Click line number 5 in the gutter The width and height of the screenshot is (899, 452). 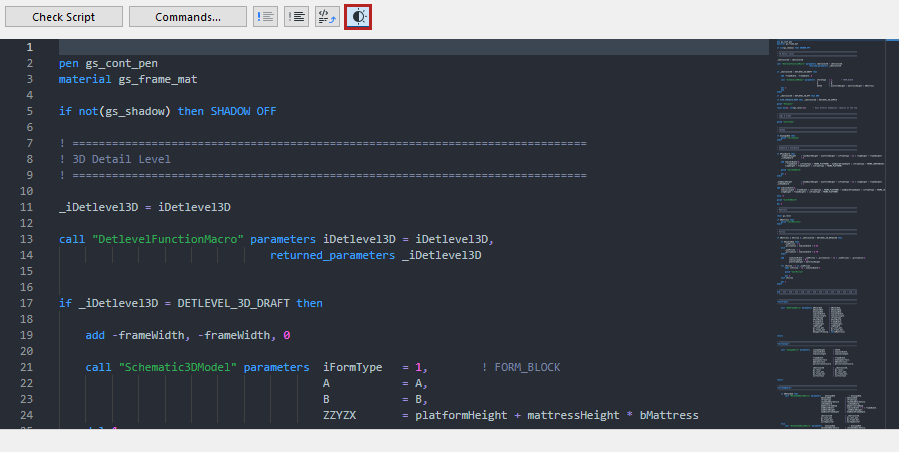pos(30,111)
